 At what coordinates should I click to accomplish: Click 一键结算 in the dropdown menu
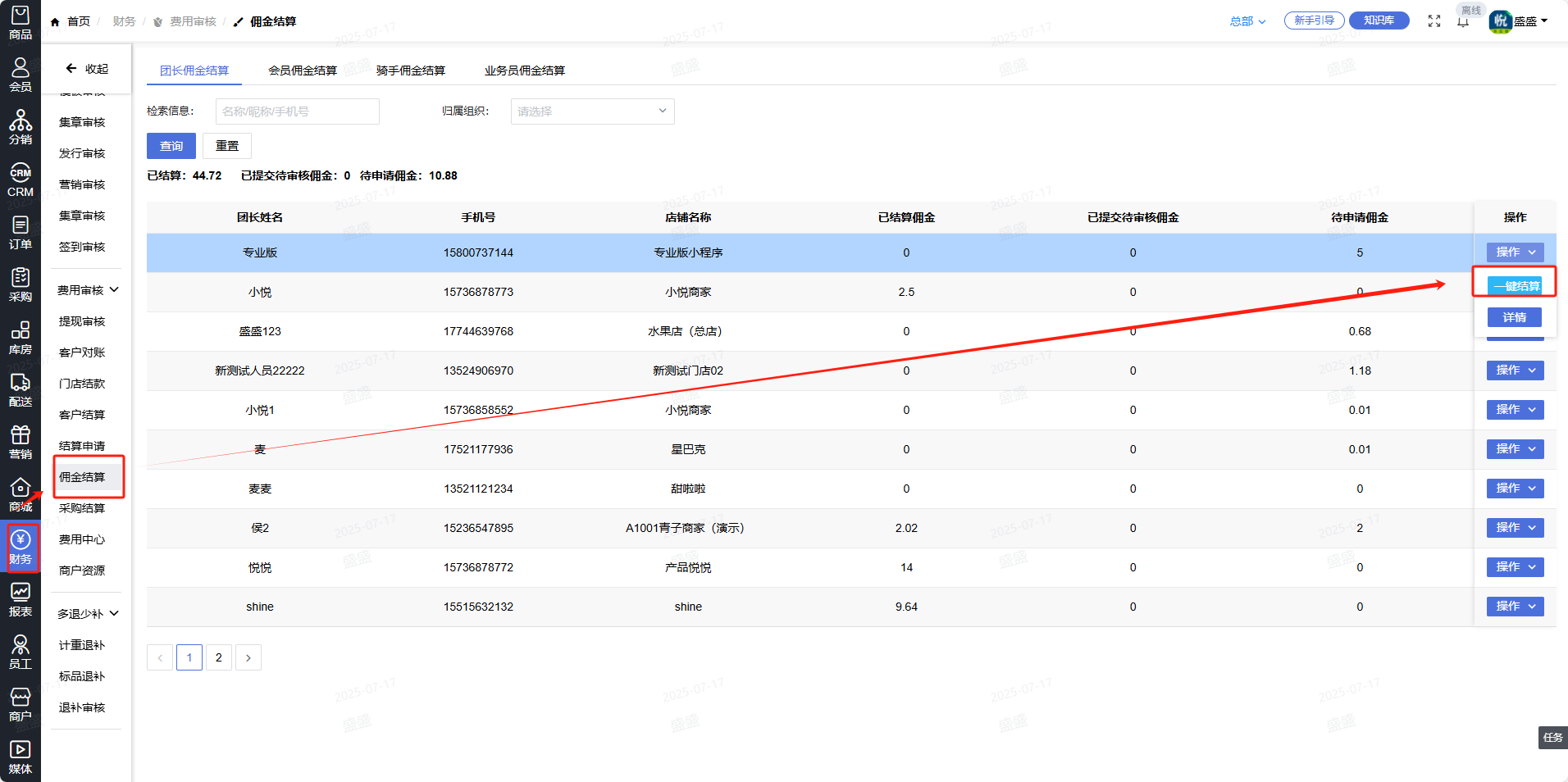pyautogui.click(x=1515, y=286)
